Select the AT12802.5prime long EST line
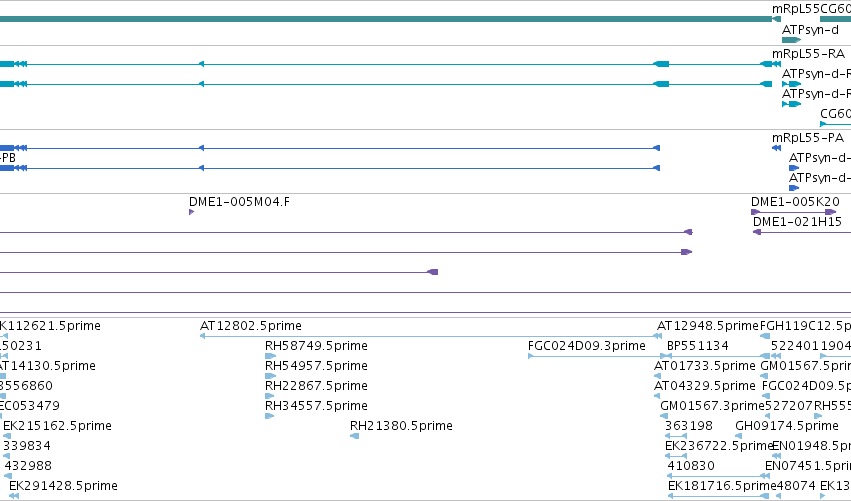The height and width of the screenshot is (501, 851). tap(430, 336)
